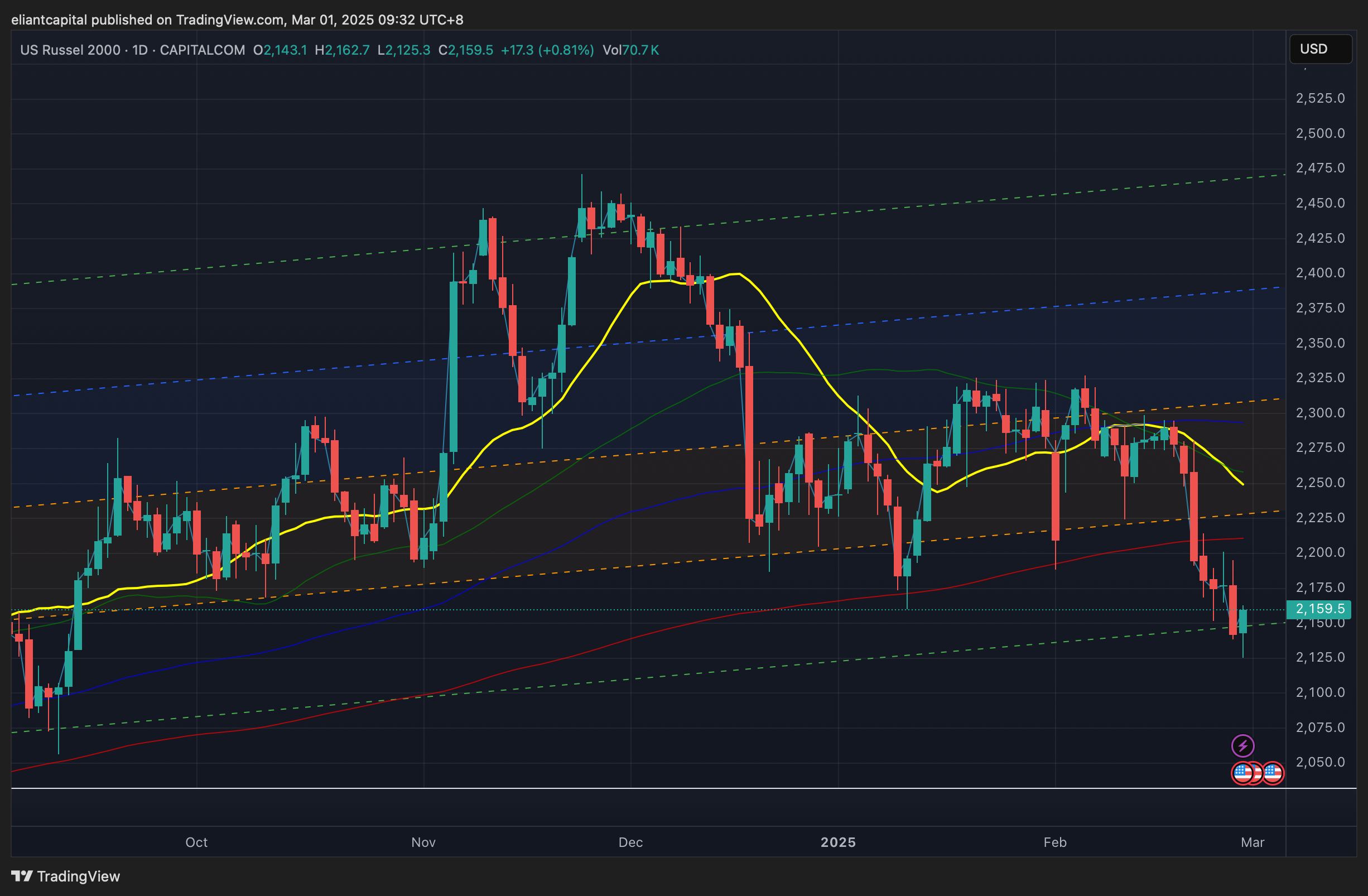Click the close price value C2,159.5 in the header
The height and width of the screenshot is (896, 1368).
466,50
